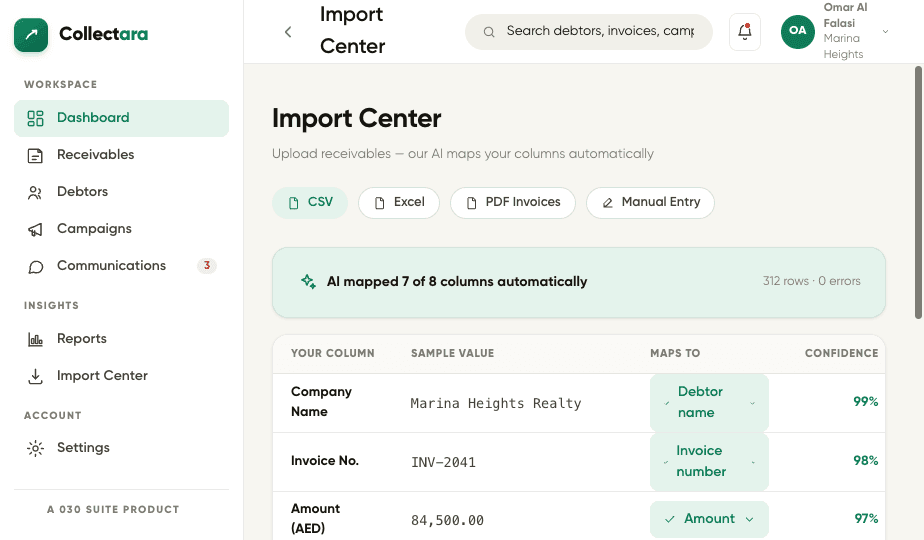The width and height of the screenshot is (924, 540).
Task: Click the 98% confidence value
Action: click(x=866, y=461)
